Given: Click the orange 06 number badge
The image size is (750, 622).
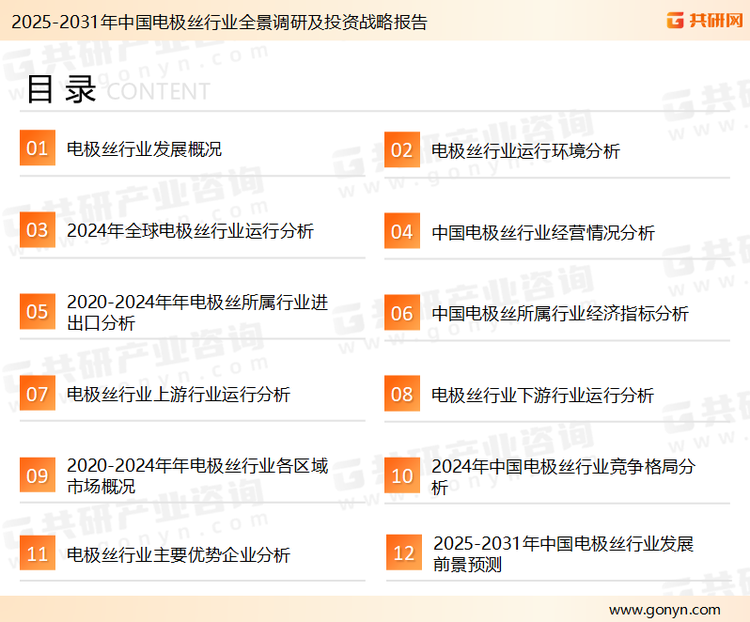Looking at the screenshot, I should click(402, 313).
